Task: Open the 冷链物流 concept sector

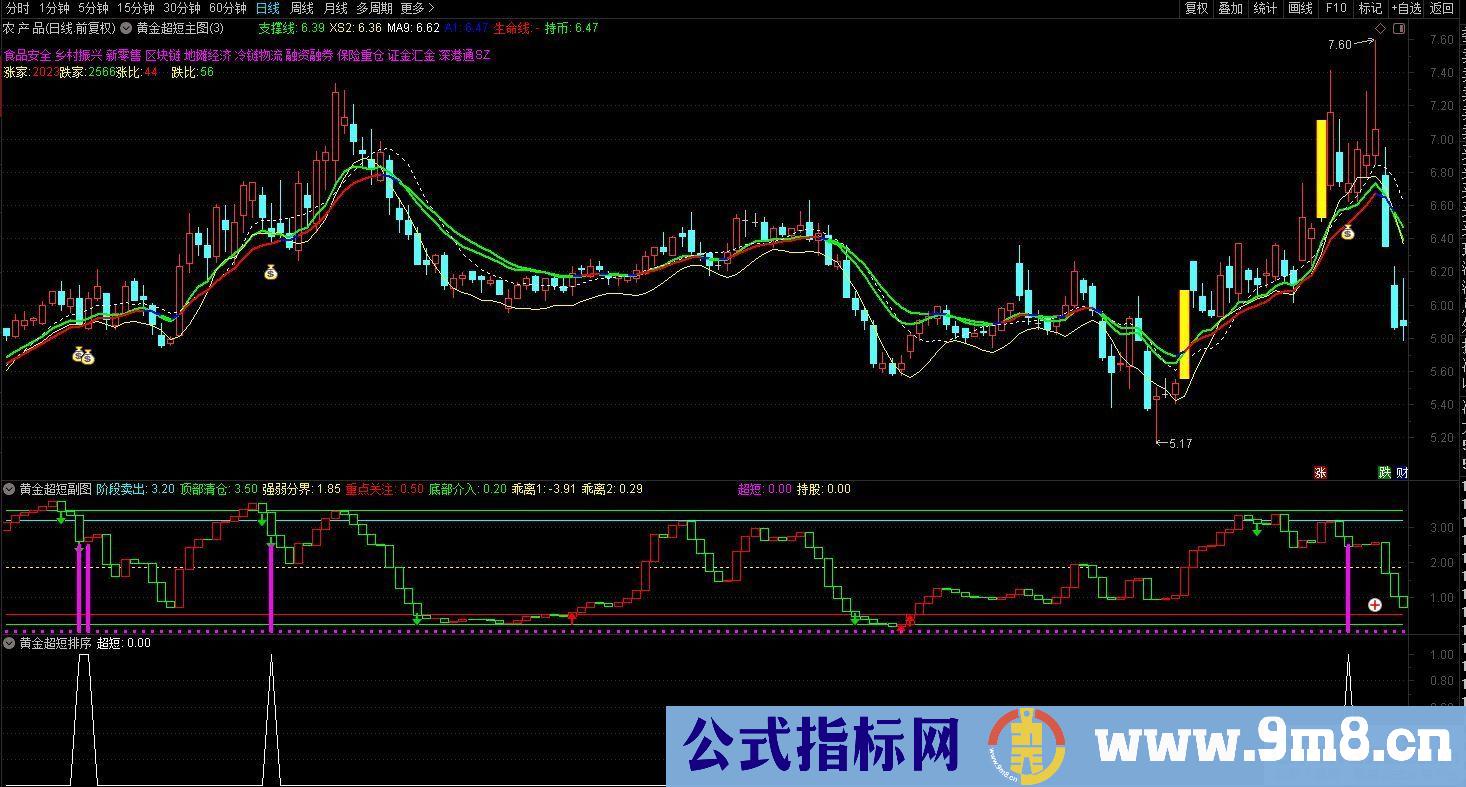Action: coord(257,56)
